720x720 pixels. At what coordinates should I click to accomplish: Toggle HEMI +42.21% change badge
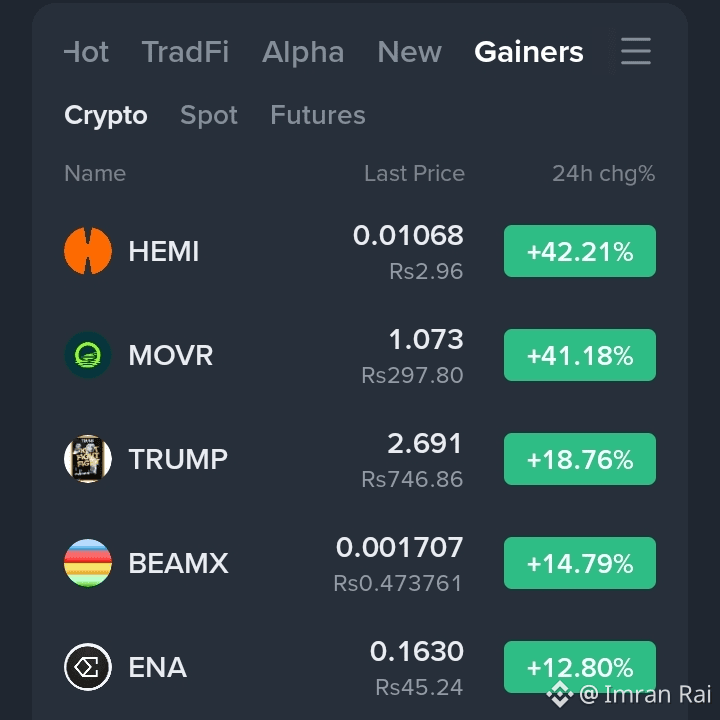(x=579, y=251)
